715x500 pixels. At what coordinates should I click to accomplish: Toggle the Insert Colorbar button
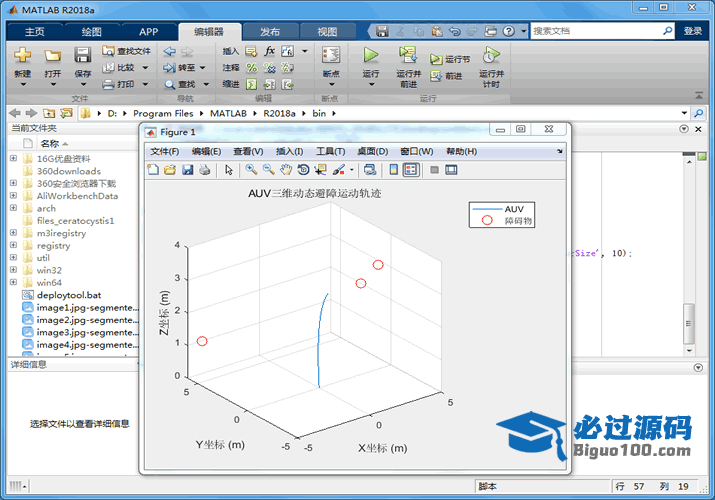point(394,170)
